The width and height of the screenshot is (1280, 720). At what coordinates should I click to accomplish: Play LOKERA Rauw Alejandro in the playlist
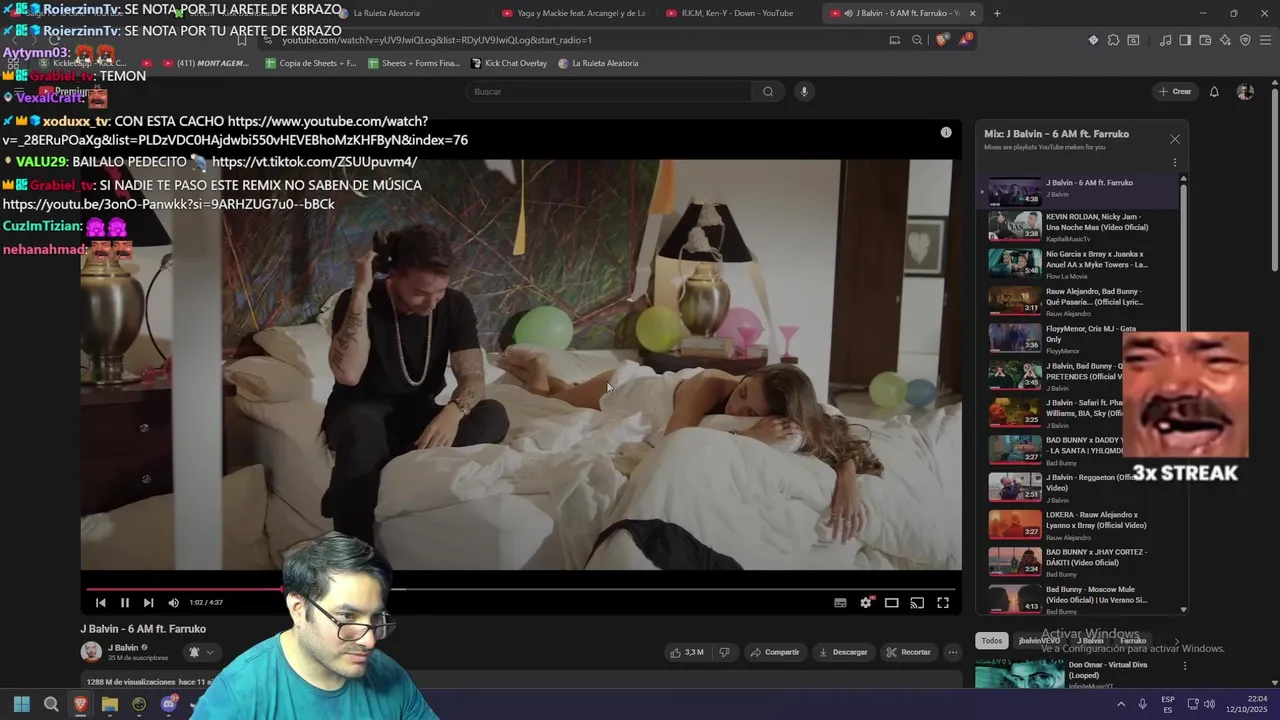[x=1078, y=525]
